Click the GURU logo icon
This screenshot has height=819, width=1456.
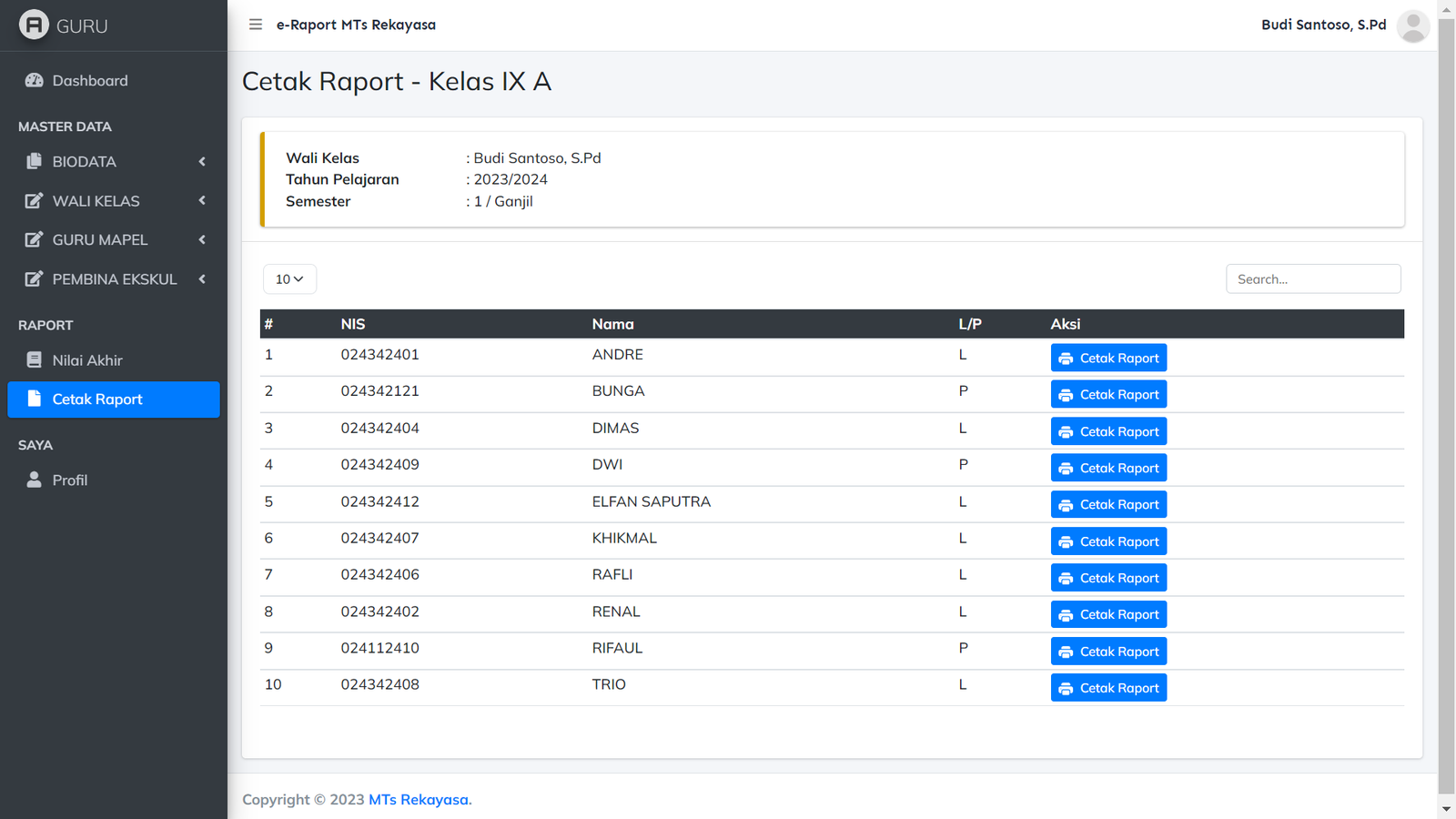click(34, 25)
